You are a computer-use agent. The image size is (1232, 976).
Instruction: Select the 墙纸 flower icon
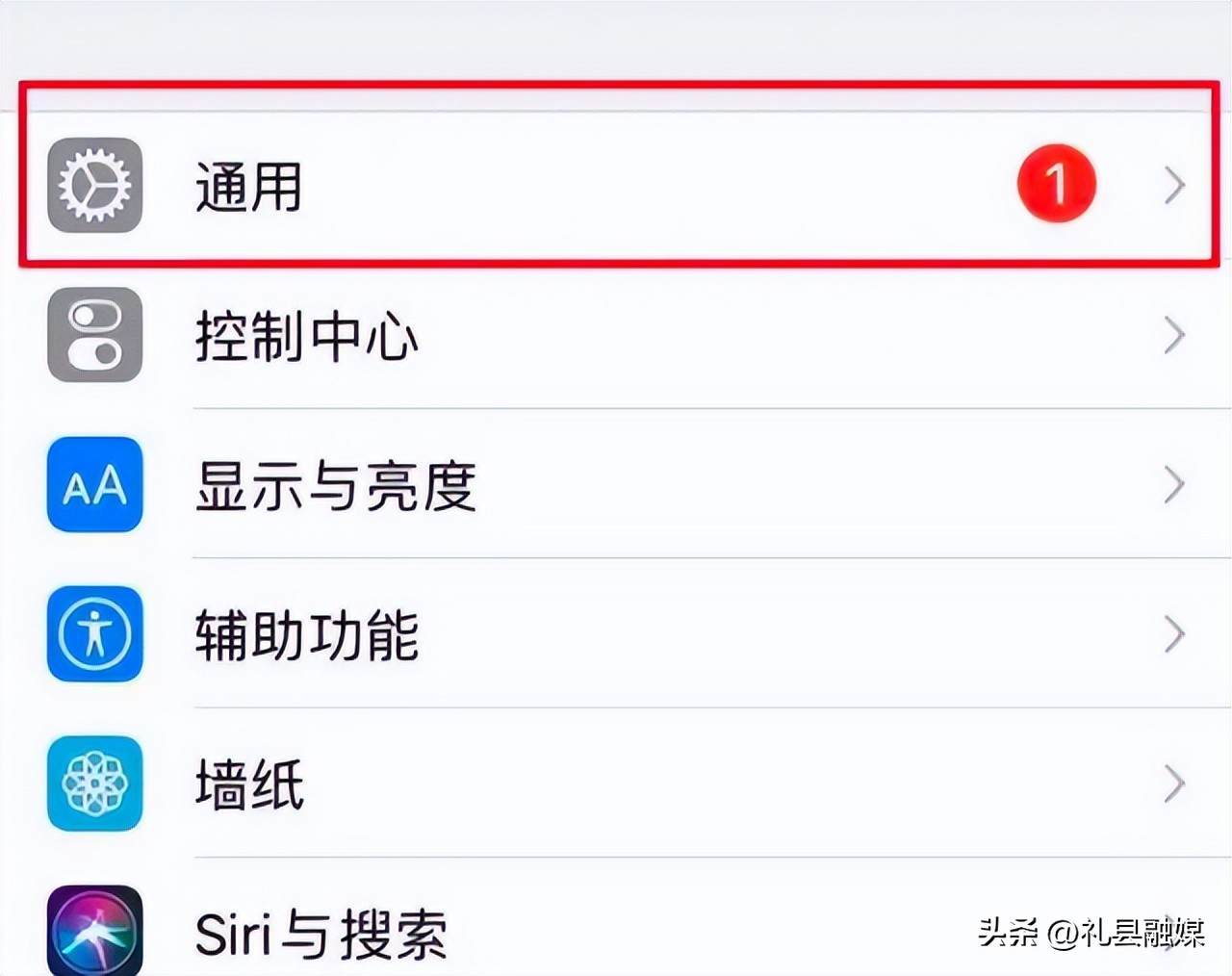[93, 784]
